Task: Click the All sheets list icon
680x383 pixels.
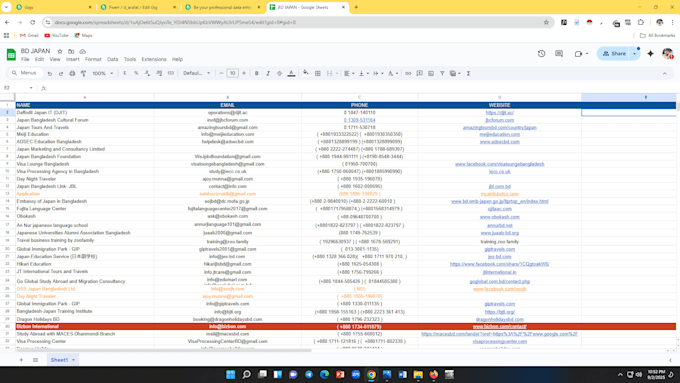Action: (36, 360)
